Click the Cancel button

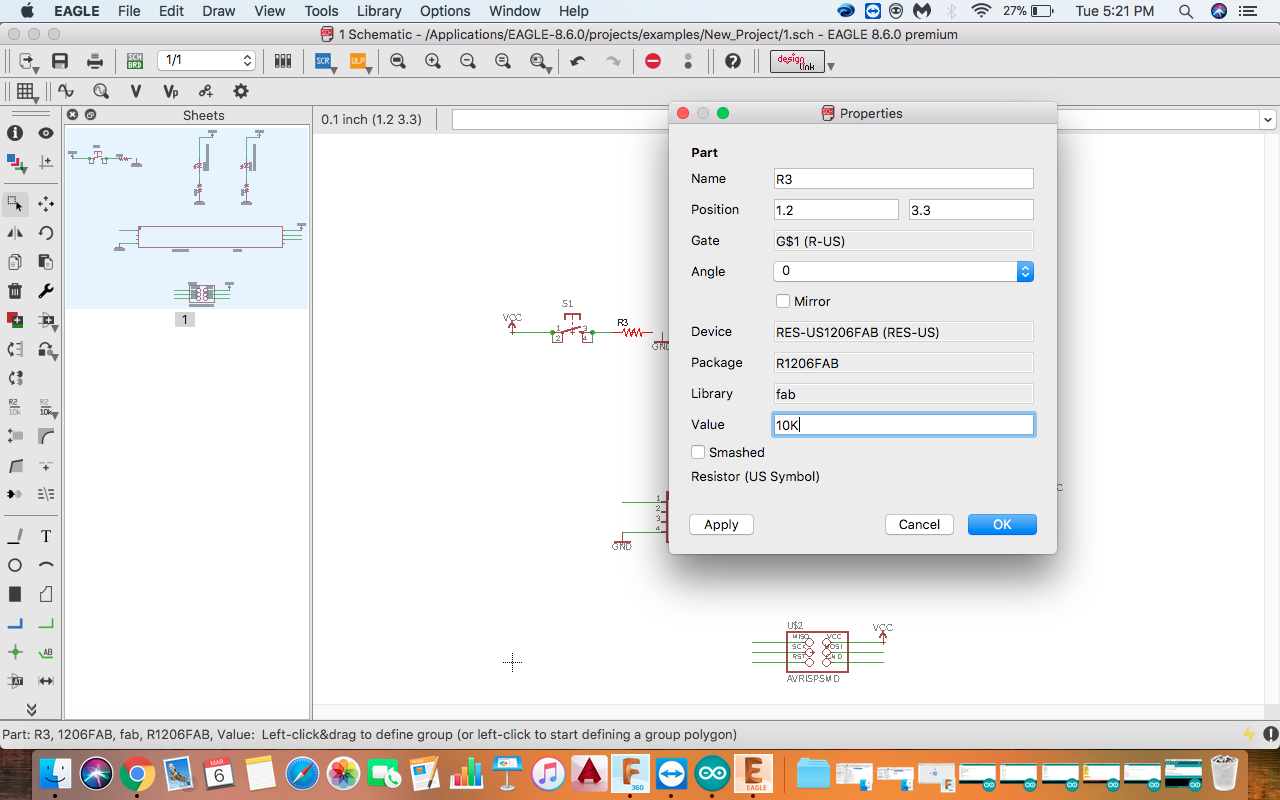tap(919, 524)
